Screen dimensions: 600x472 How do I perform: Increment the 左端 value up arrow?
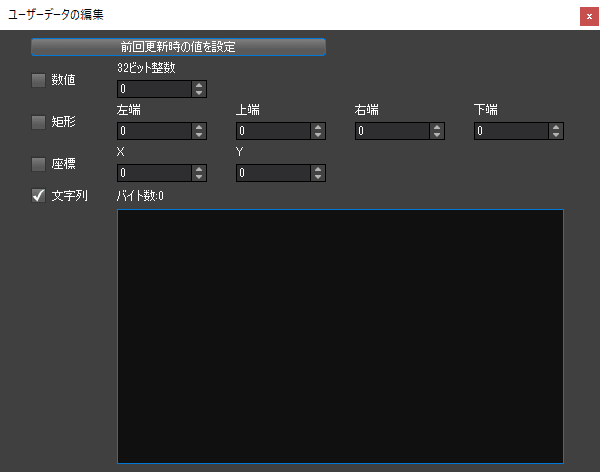tap(199, 127)
